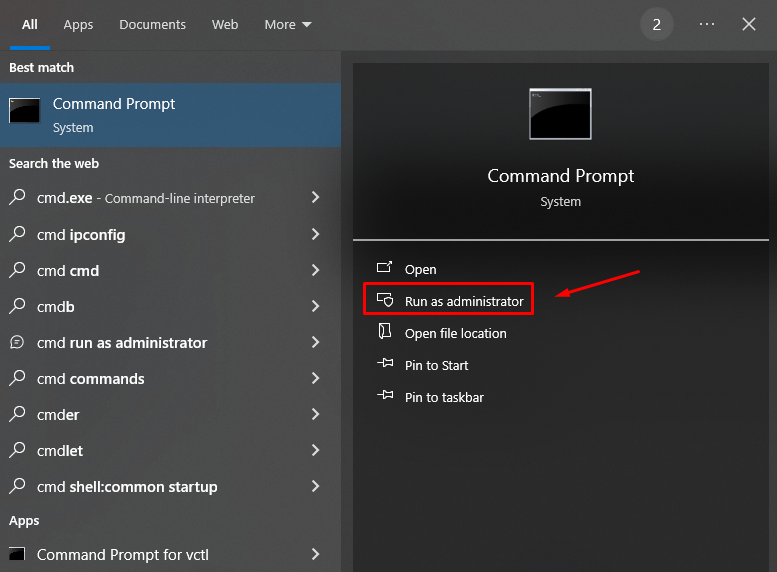Click the Run as administrator shield icon
777x572 pixels.
pos(384,301)
